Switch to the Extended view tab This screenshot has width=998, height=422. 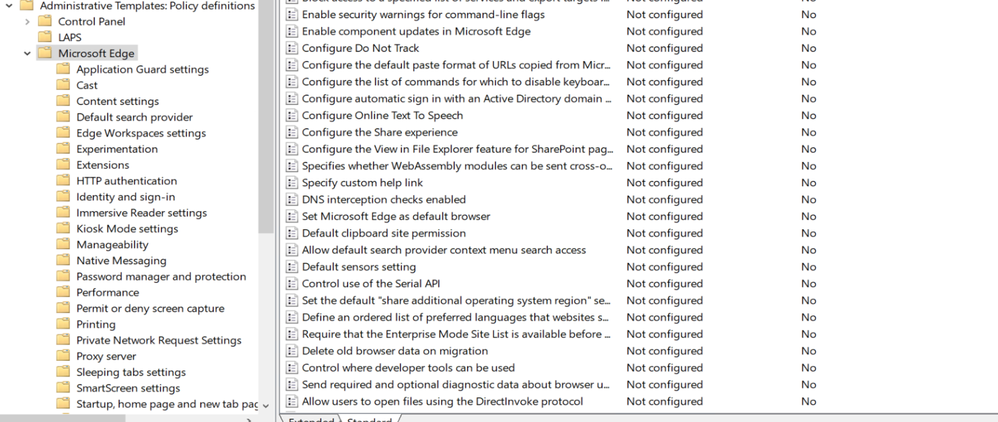tap(311, 420)
